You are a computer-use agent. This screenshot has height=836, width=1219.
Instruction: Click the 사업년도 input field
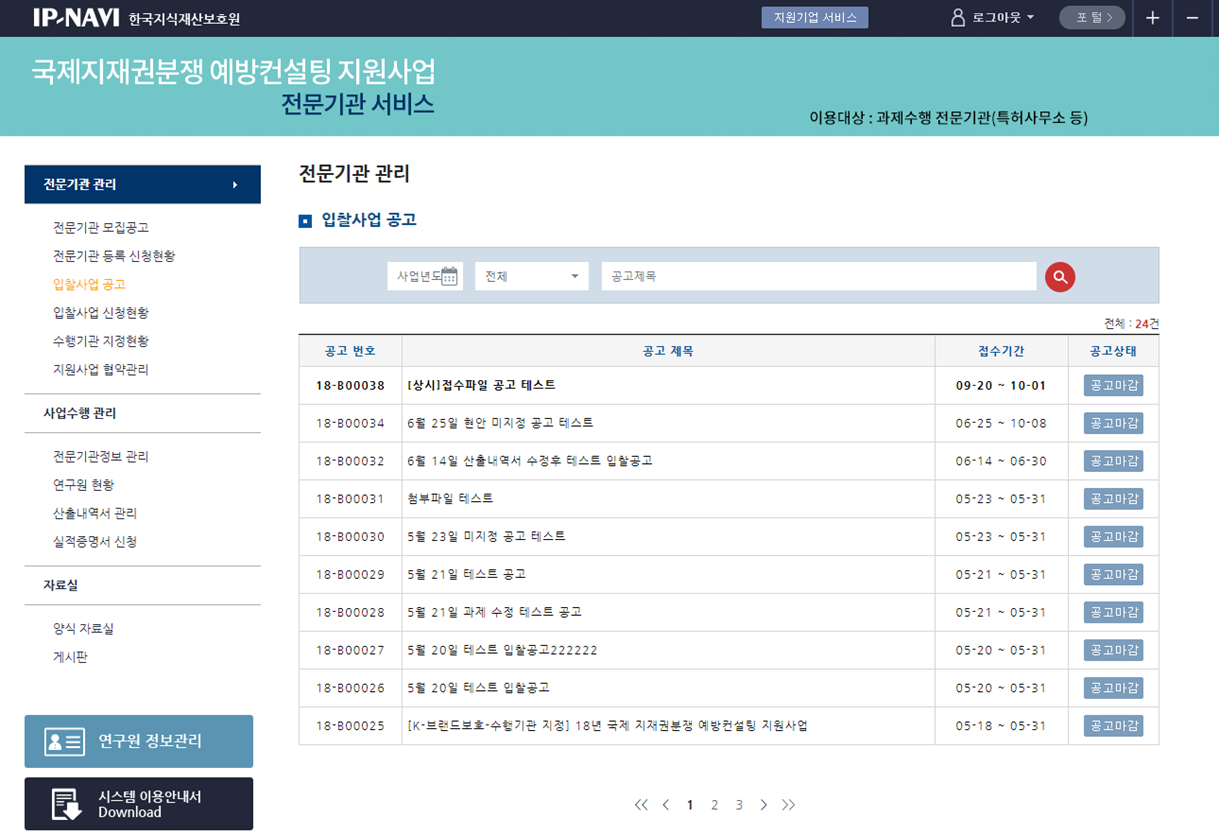coord(425,276)
